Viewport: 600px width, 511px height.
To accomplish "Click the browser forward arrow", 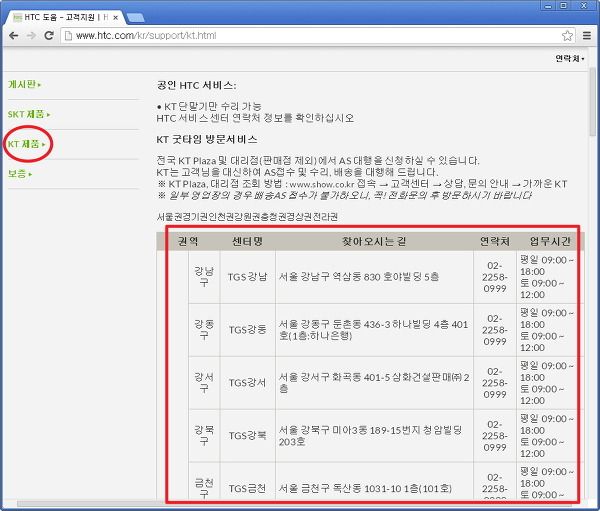I will (x=31, y=36).
